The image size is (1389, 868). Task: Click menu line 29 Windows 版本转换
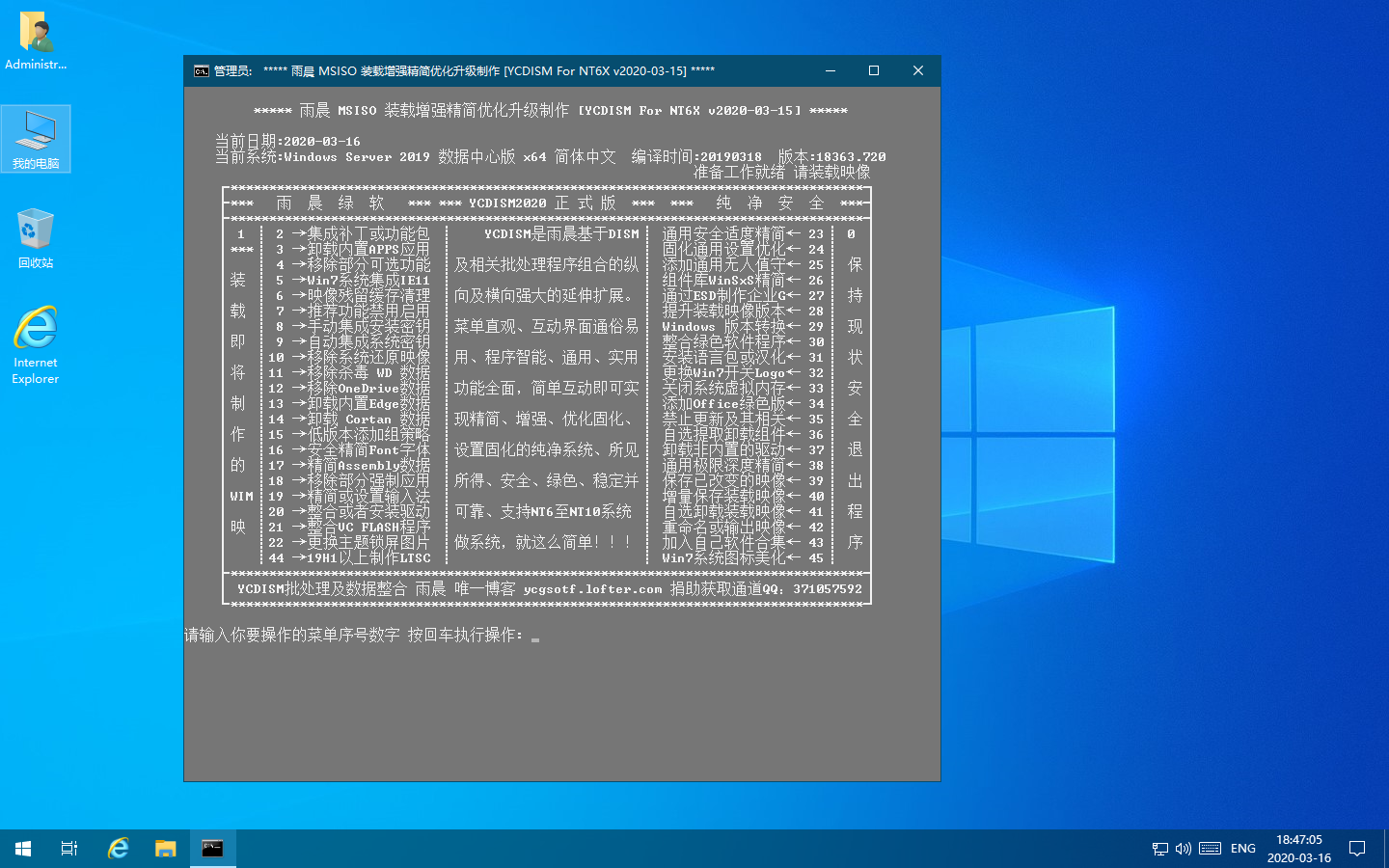(743, 327)
